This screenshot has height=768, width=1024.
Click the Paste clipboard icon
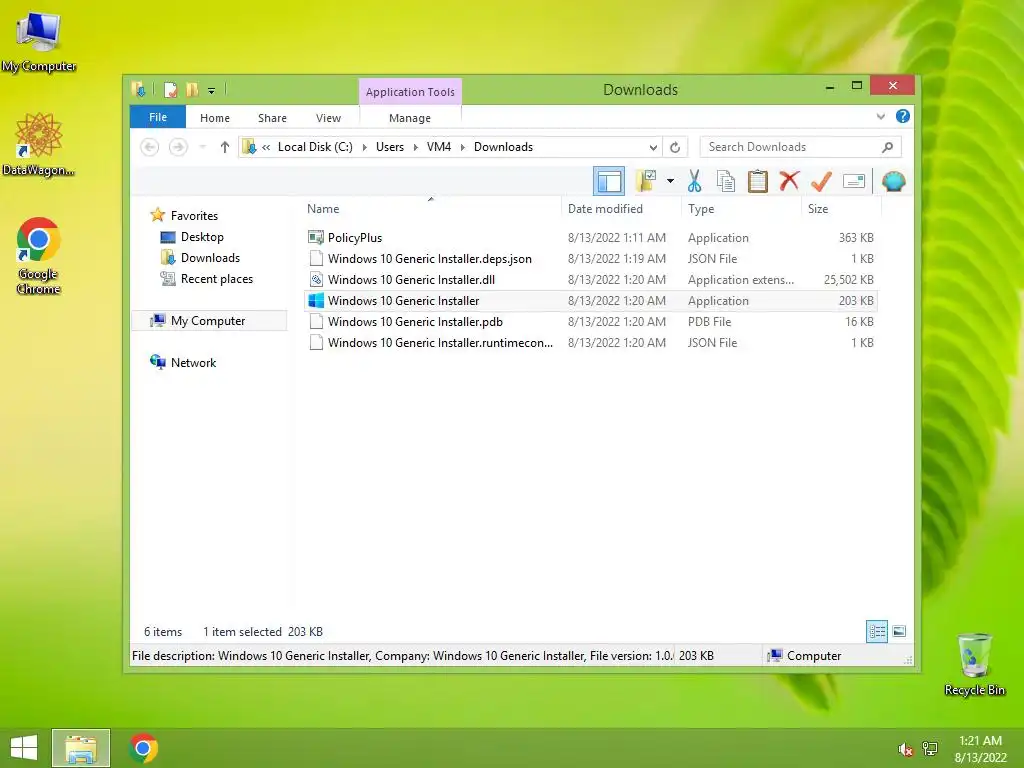758,181
